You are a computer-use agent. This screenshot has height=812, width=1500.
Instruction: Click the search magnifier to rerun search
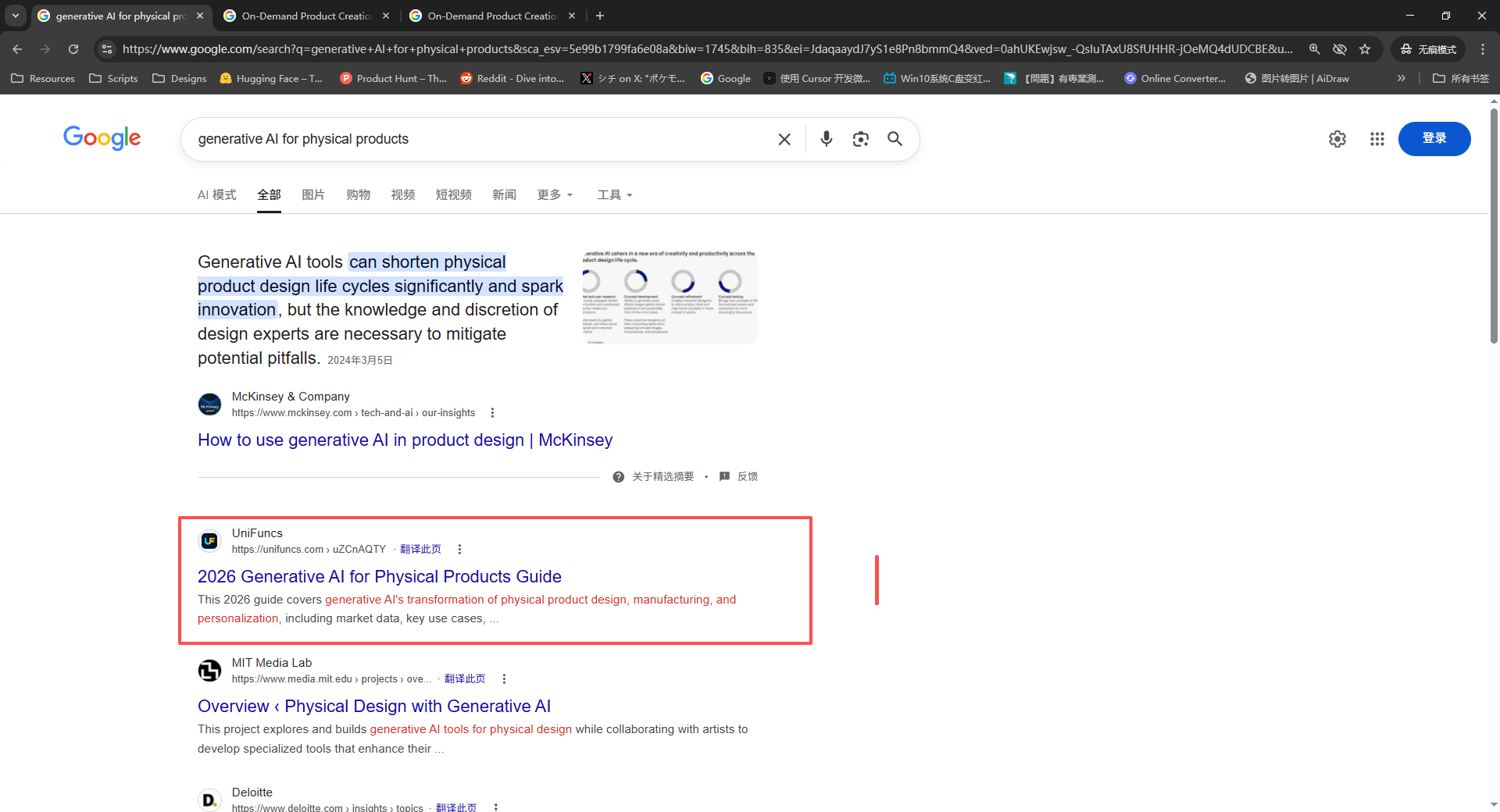coord(895,139)
